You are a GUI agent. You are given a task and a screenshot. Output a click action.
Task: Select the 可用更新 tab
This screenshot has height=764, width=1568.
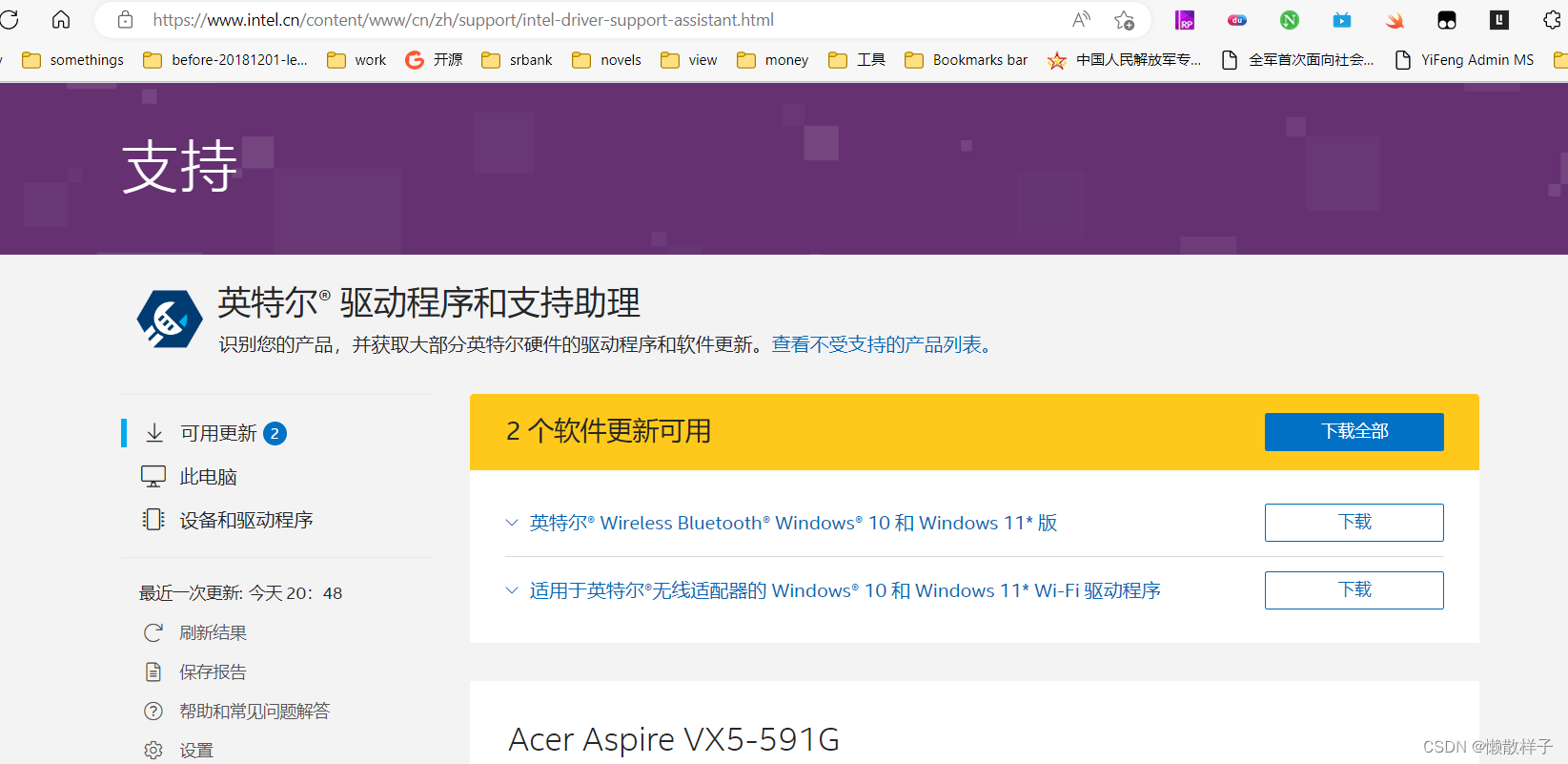click(x=219, y=433)
